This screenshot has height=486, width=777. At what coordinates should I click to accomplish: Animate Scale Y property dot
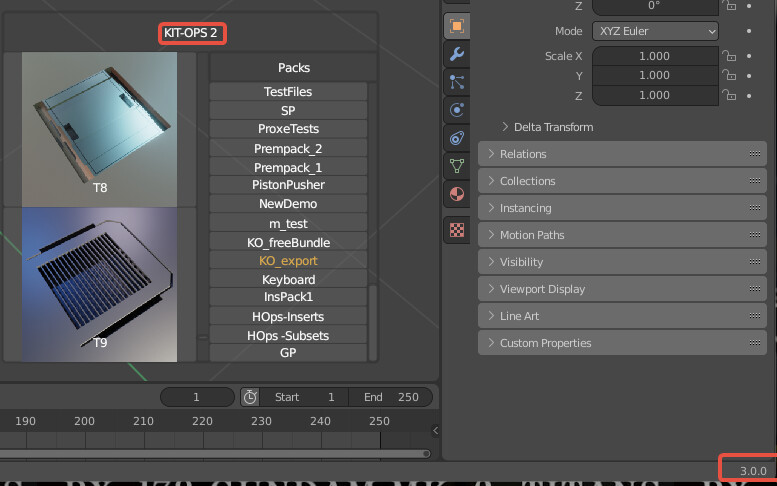(x=749, y=76)
